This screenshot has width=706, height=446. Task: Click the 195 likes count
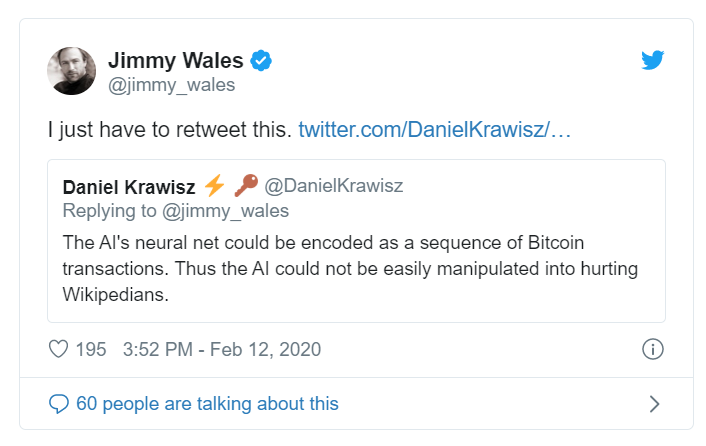click(x=90, y=349)
